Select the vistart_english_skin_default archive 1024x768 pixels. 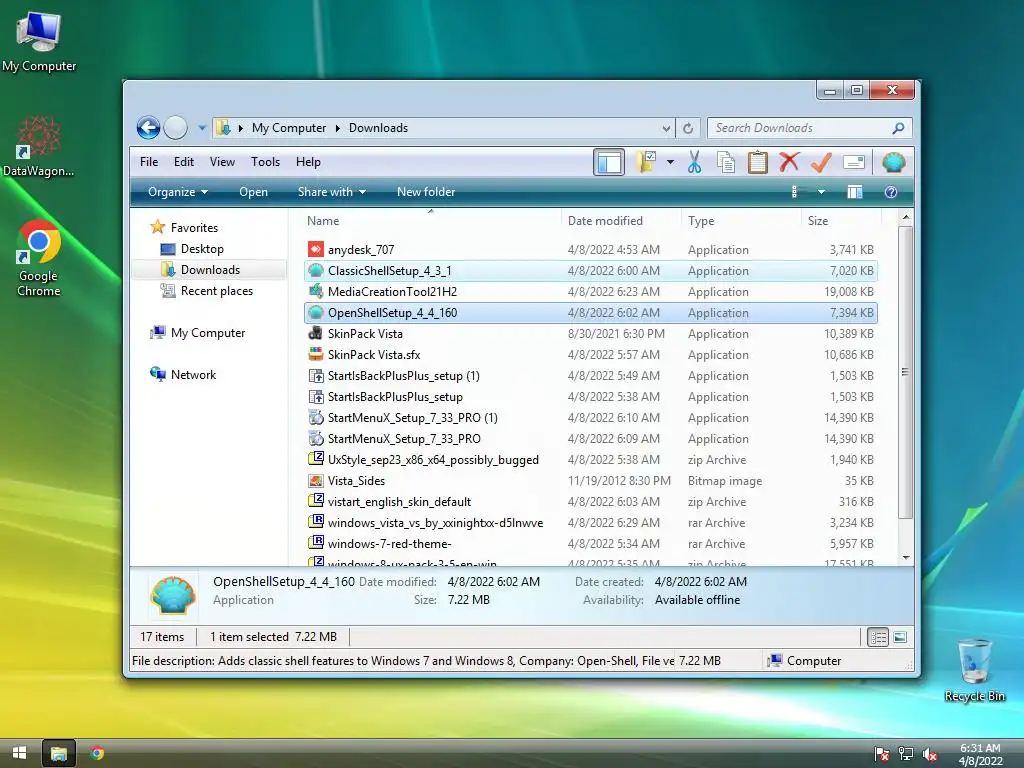point(590,502)
